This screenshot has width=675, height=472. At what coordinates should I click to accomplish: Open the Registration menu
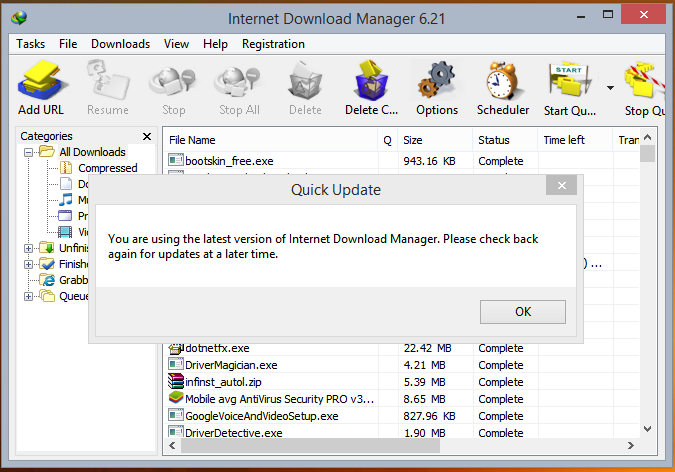click(273, 44)
